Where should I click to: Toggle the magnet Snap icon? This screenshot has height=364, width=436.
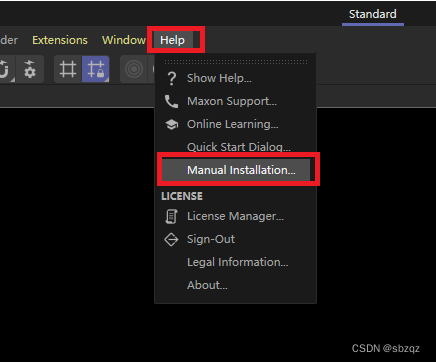click(x=5, y=69)
